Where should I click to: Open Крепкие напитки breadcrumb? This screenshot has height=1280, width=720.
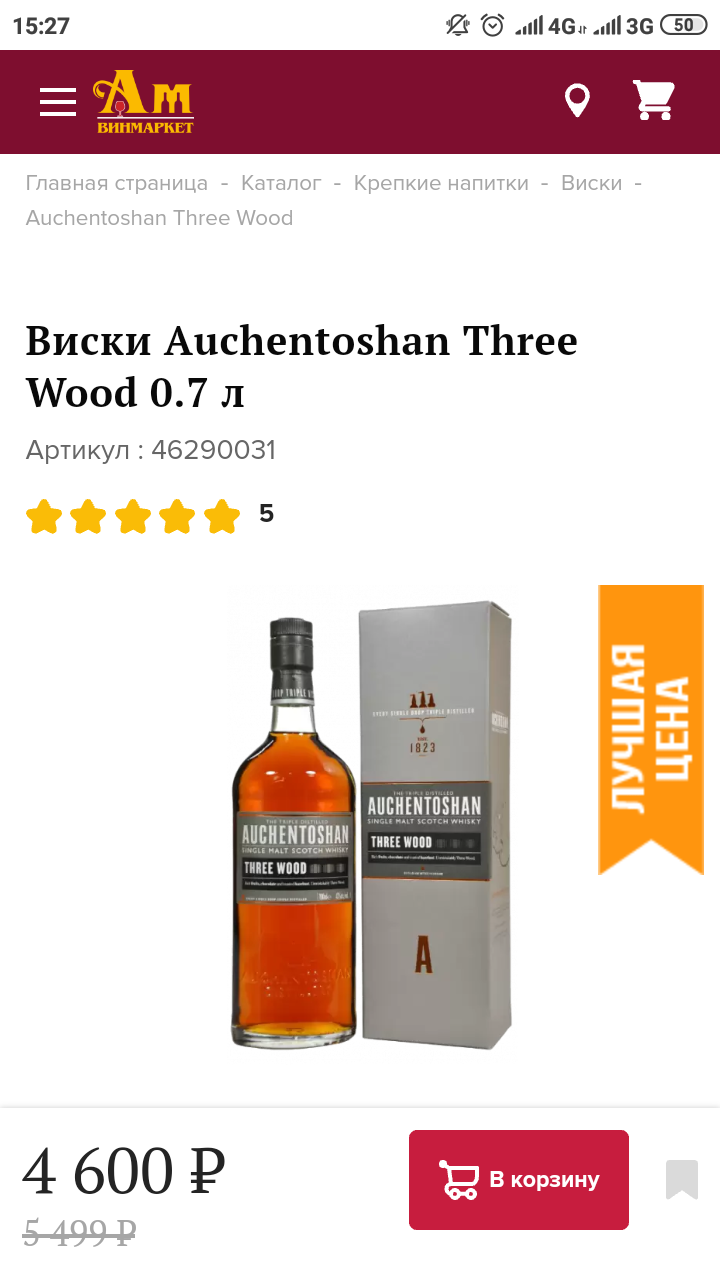[441, 183]
